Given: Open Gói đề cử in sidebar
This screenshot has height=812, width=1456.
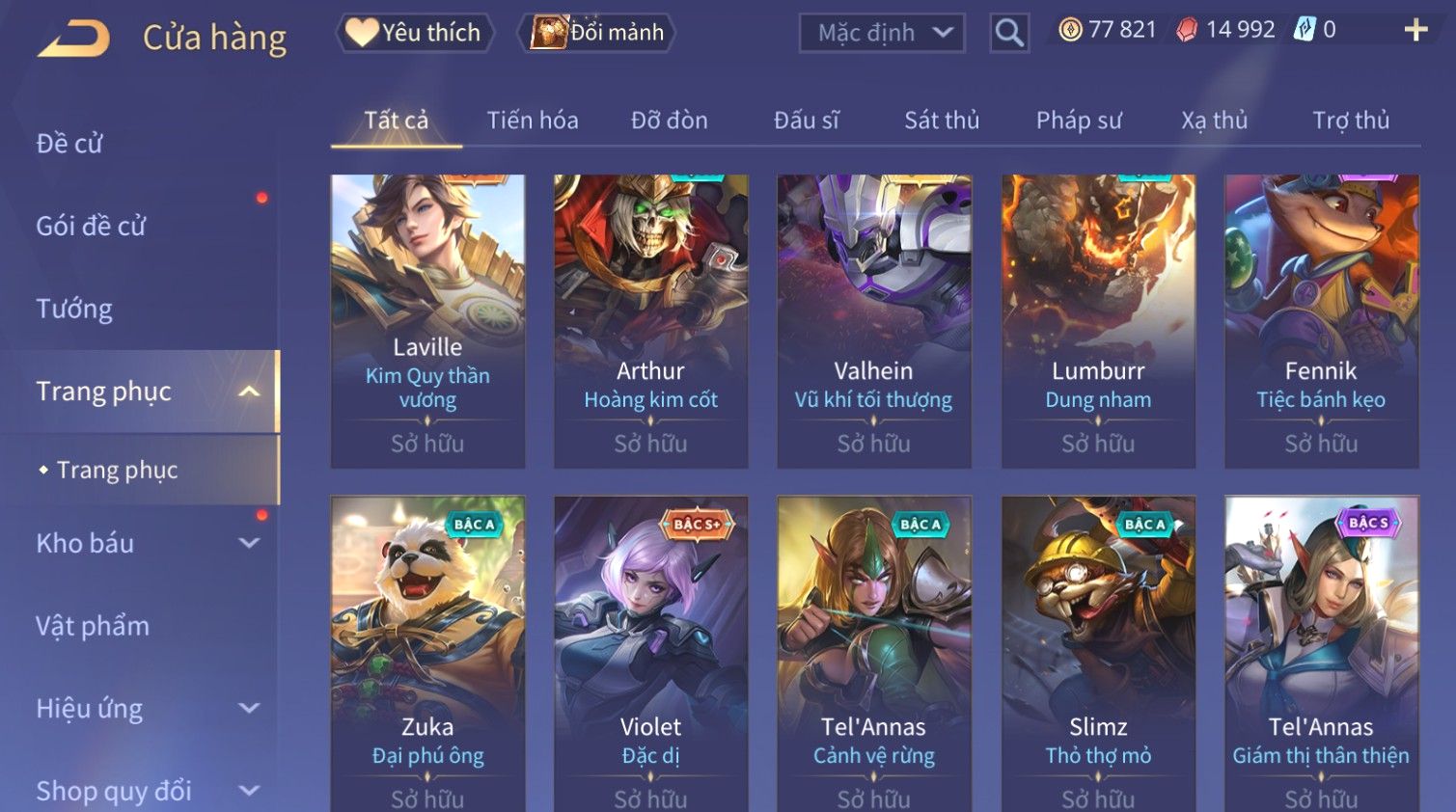Looking at the screenshot, I should [91, 226].
